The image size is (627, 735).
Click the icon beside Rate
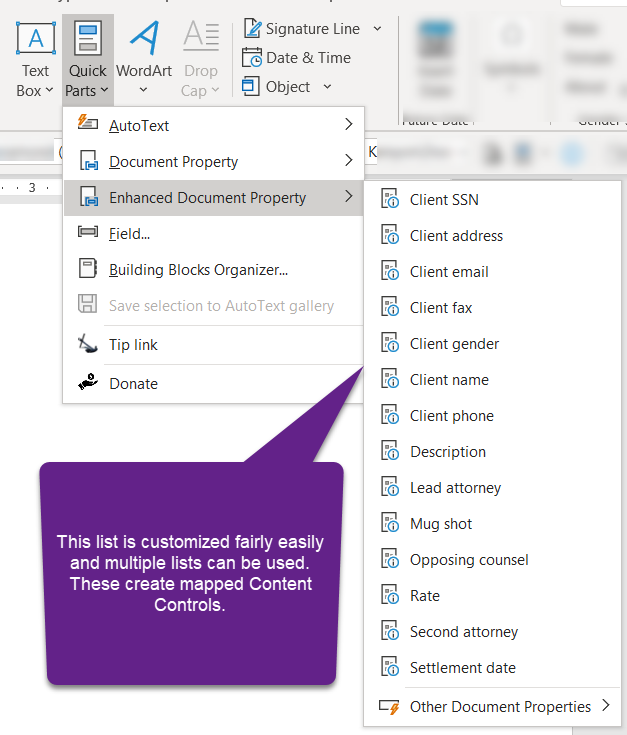pyautogui.click(x=390, y=595)
